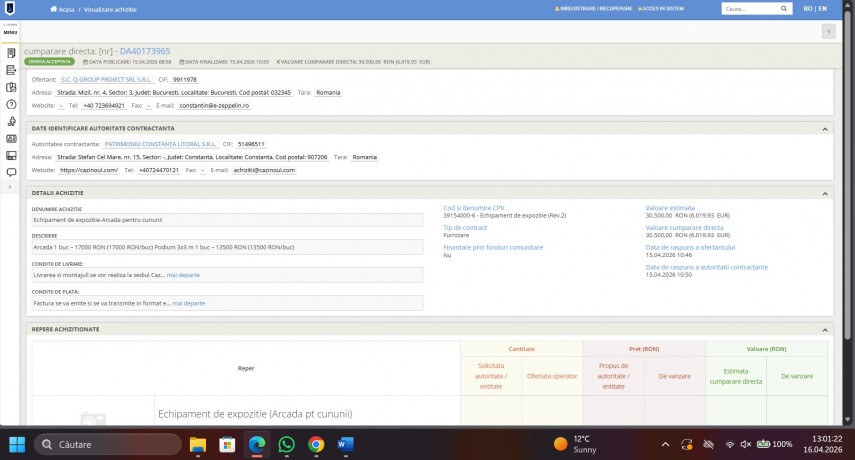Collapse the Detalii Achizitie section
The image size is (855, 460).
point(825,193)
